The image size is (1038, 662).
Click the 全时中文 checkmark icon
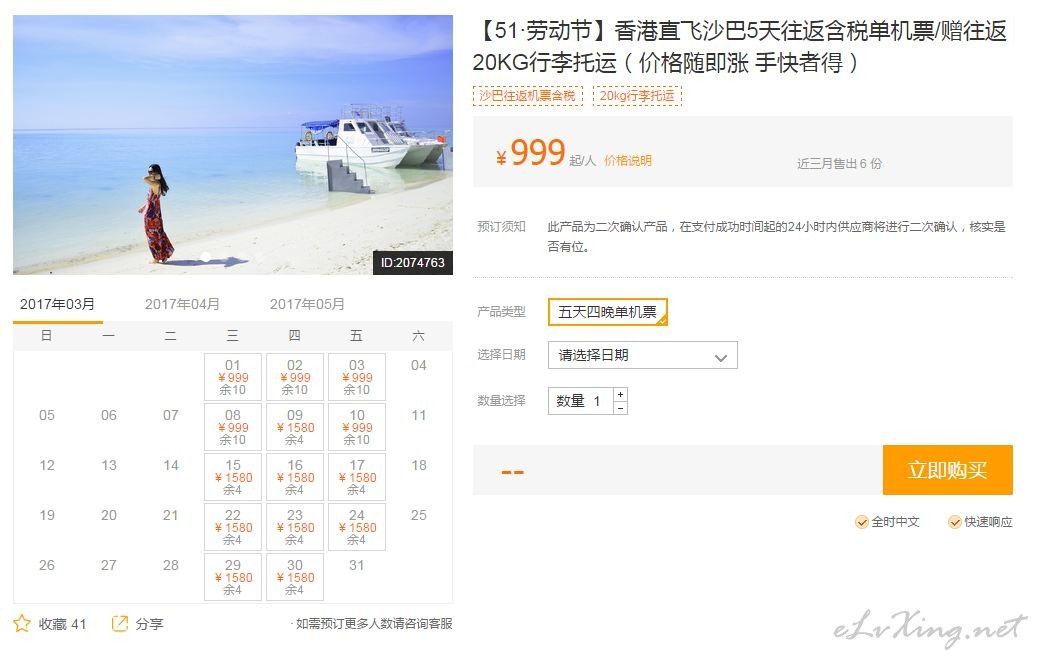pyautogui.click(x=861, y=522)
